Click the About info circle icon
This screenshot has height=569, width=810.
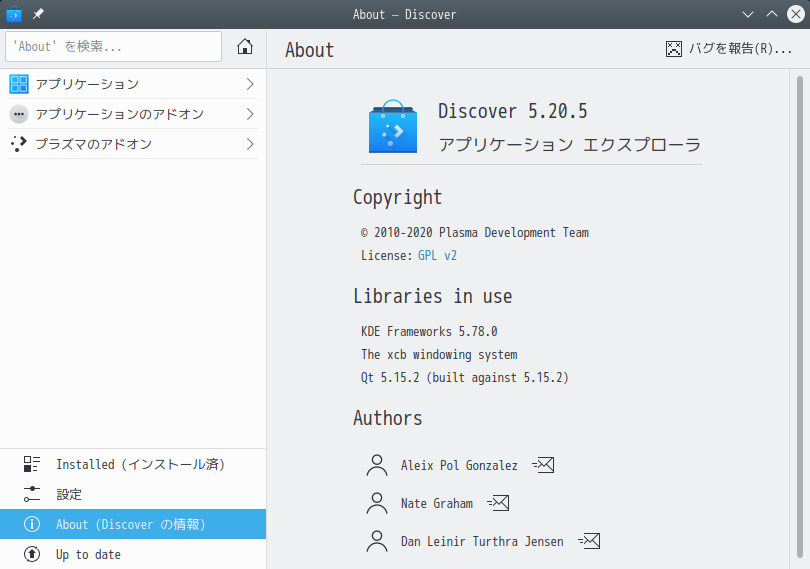32,524
